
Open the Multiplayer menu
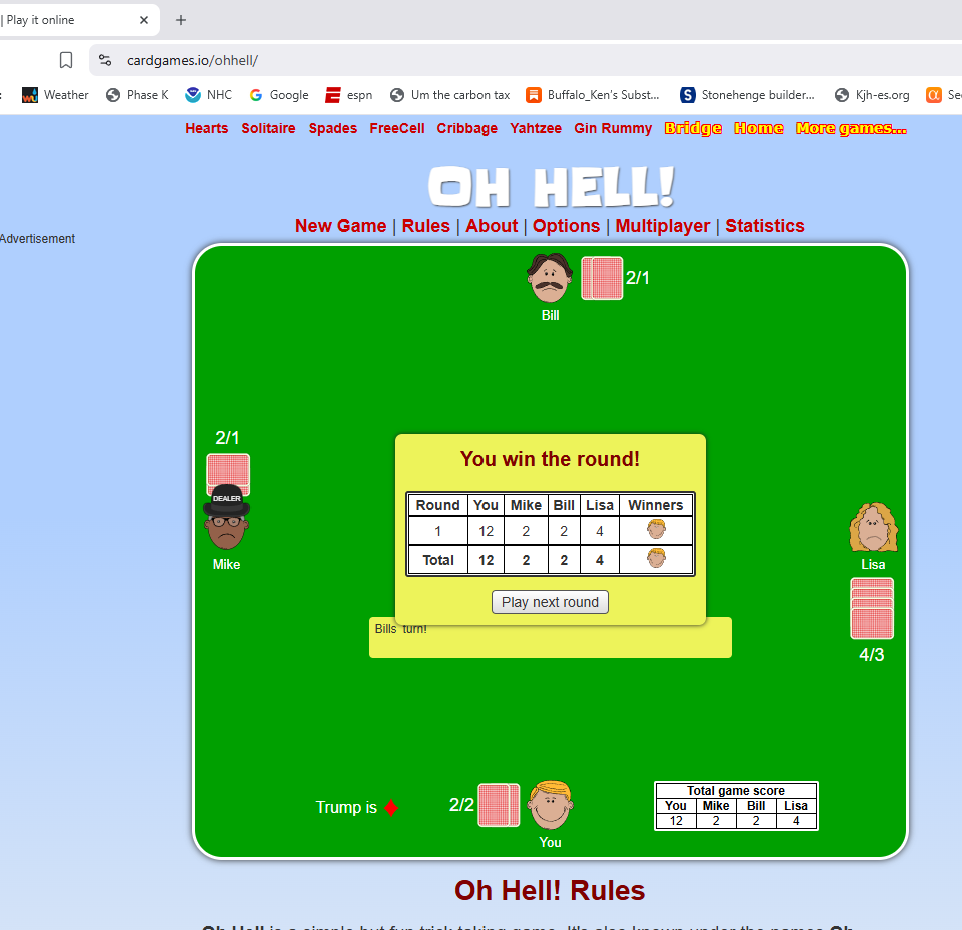[x=663, y=226]
